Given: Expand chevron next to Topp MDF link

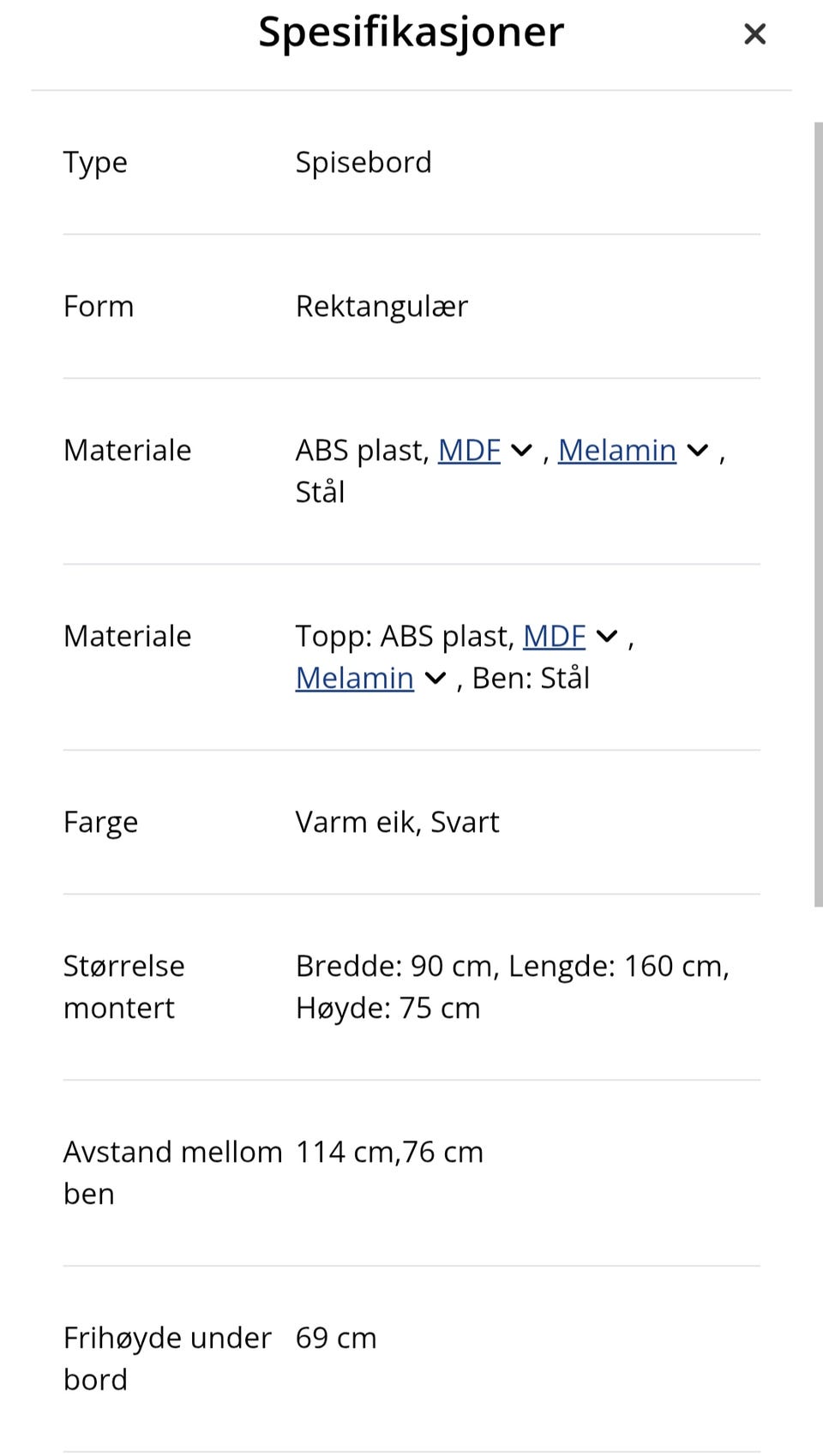Looking at the screenshot, I should tap(607, 637).
